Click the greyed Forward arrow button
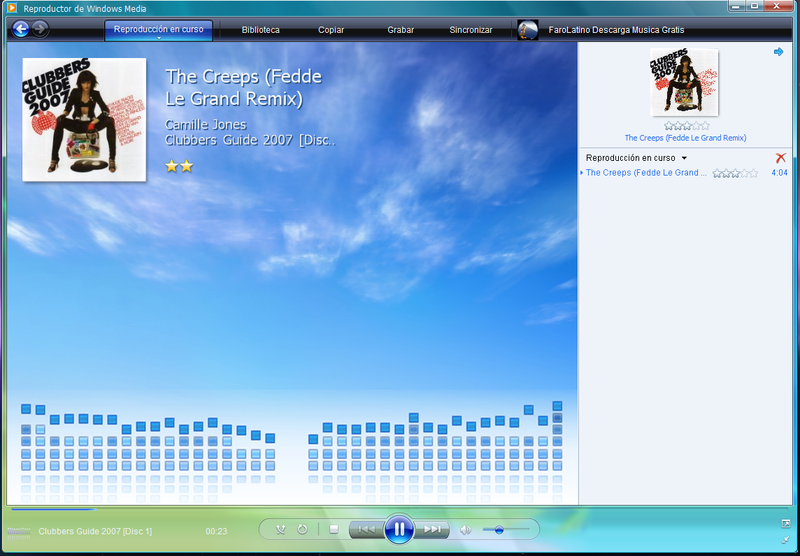The image size is (800, 556). (40, 29)
